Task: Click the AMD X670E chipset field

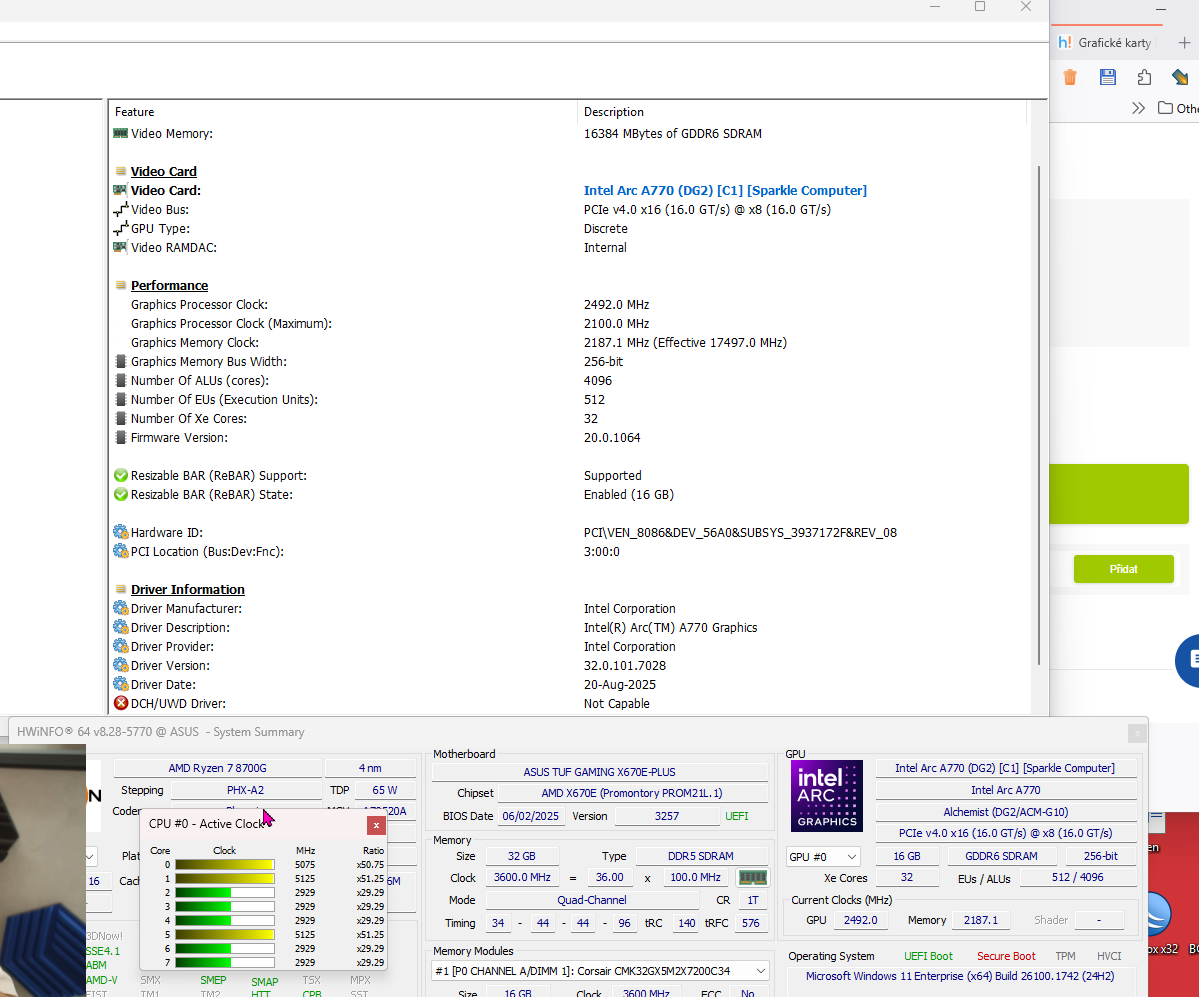Action: [632, 794]
